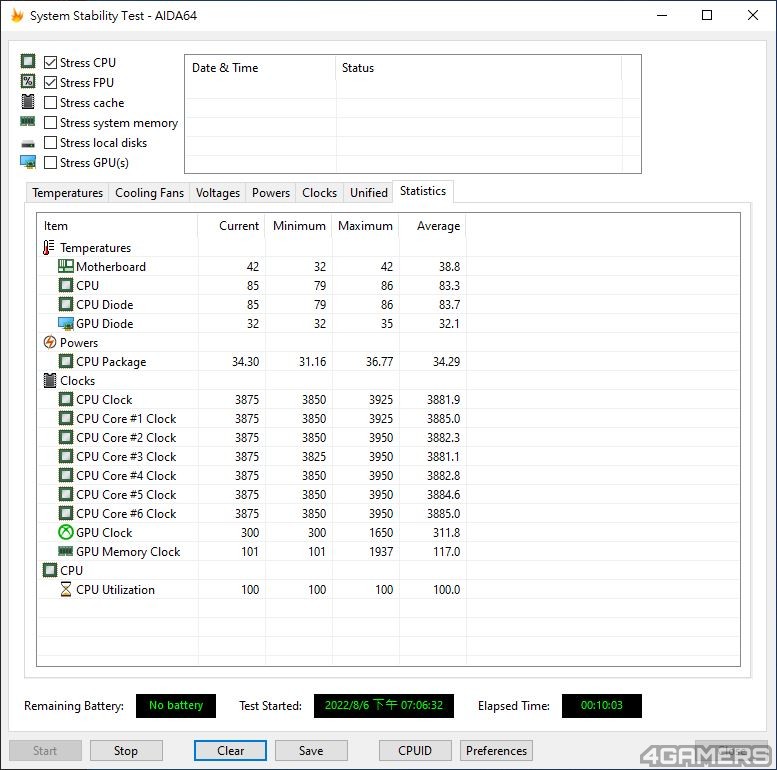Viewport: 777px width, 770px height.
Task: Click the Temperatures thermometer group icon
Action: click(x=49, y=247)
